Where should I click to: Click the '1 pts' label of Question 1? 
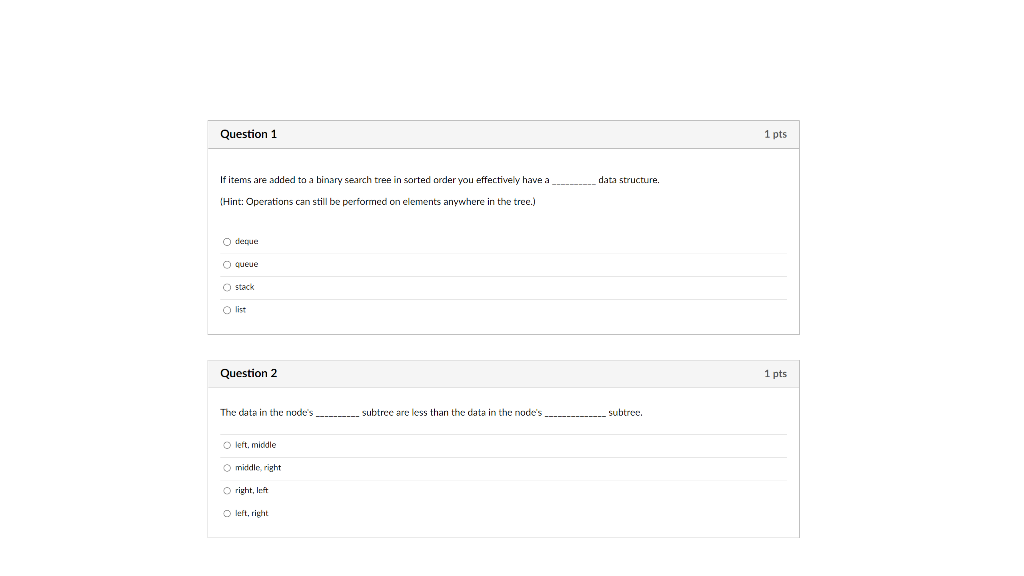[775, 135]
